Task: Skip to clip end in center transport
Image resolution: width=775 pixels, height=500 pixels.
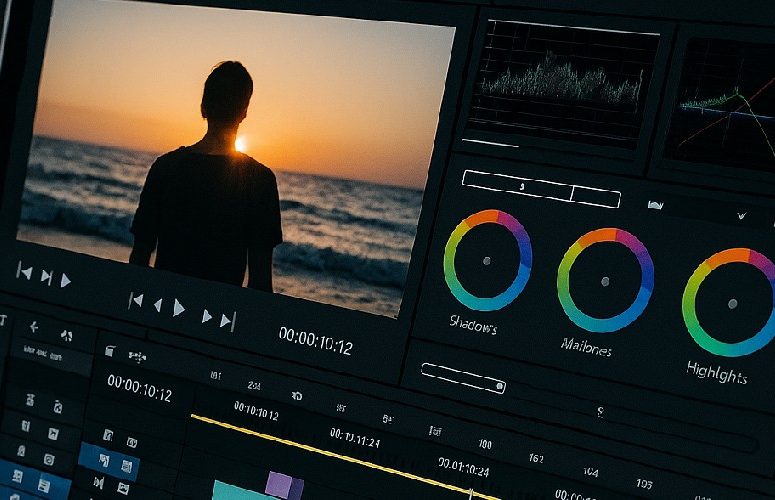Action: coord(227,322)
